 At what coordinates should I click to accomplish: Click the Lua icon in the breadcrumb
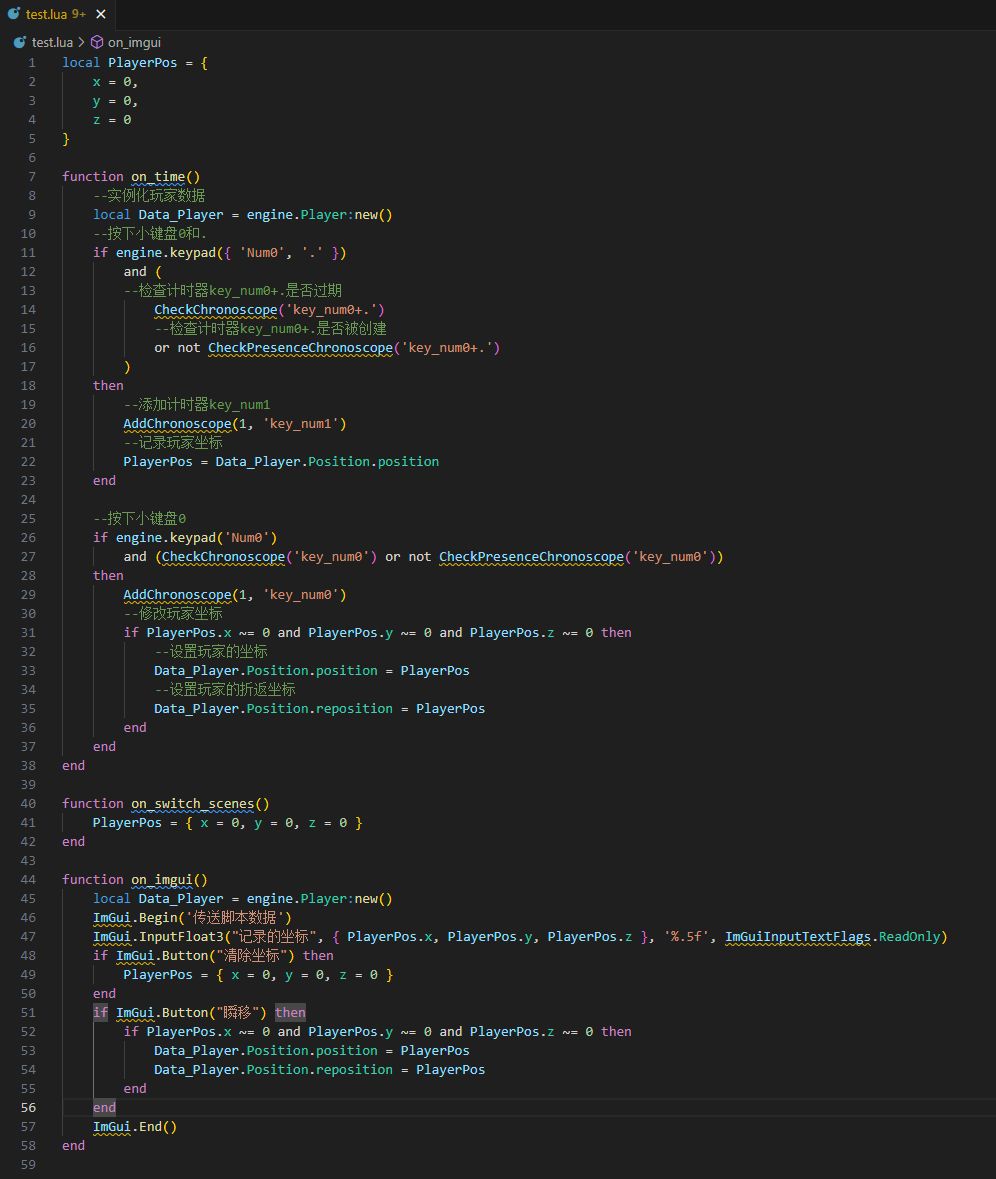tap(19, 42)
